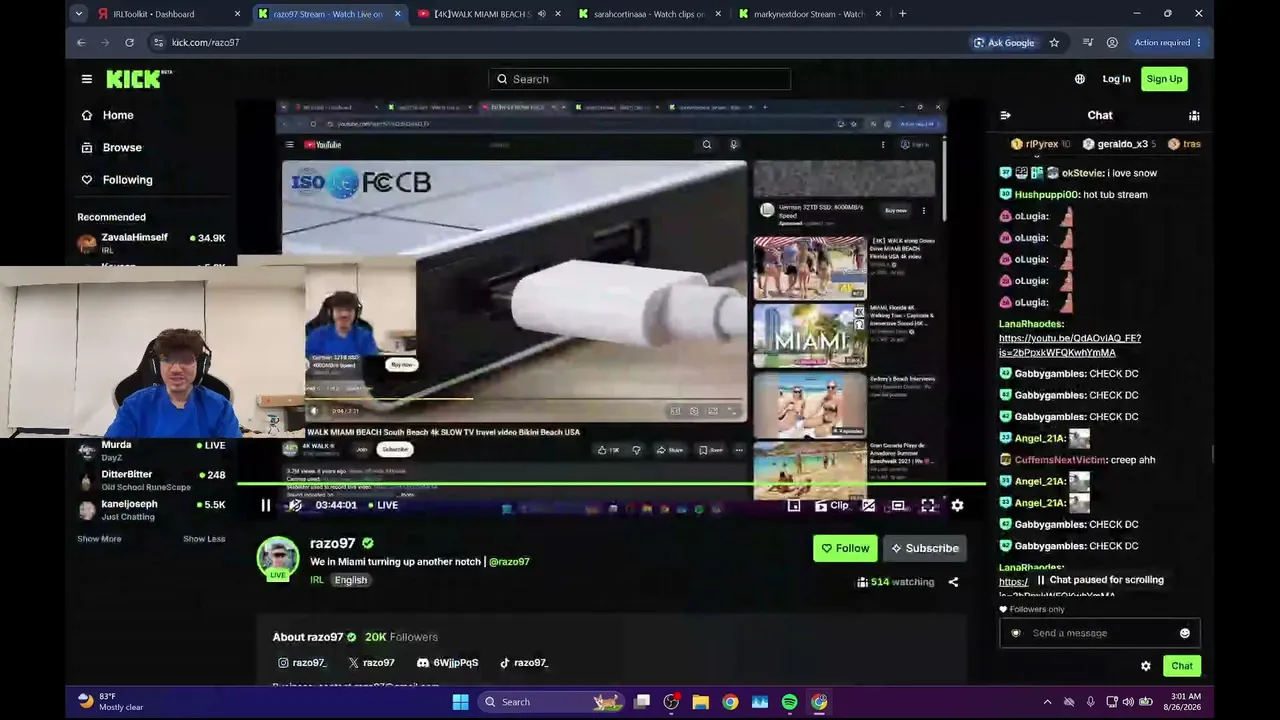The image size is (1280, 720).
Task: Click the Log In button
Action: (x=1116, y=79)
